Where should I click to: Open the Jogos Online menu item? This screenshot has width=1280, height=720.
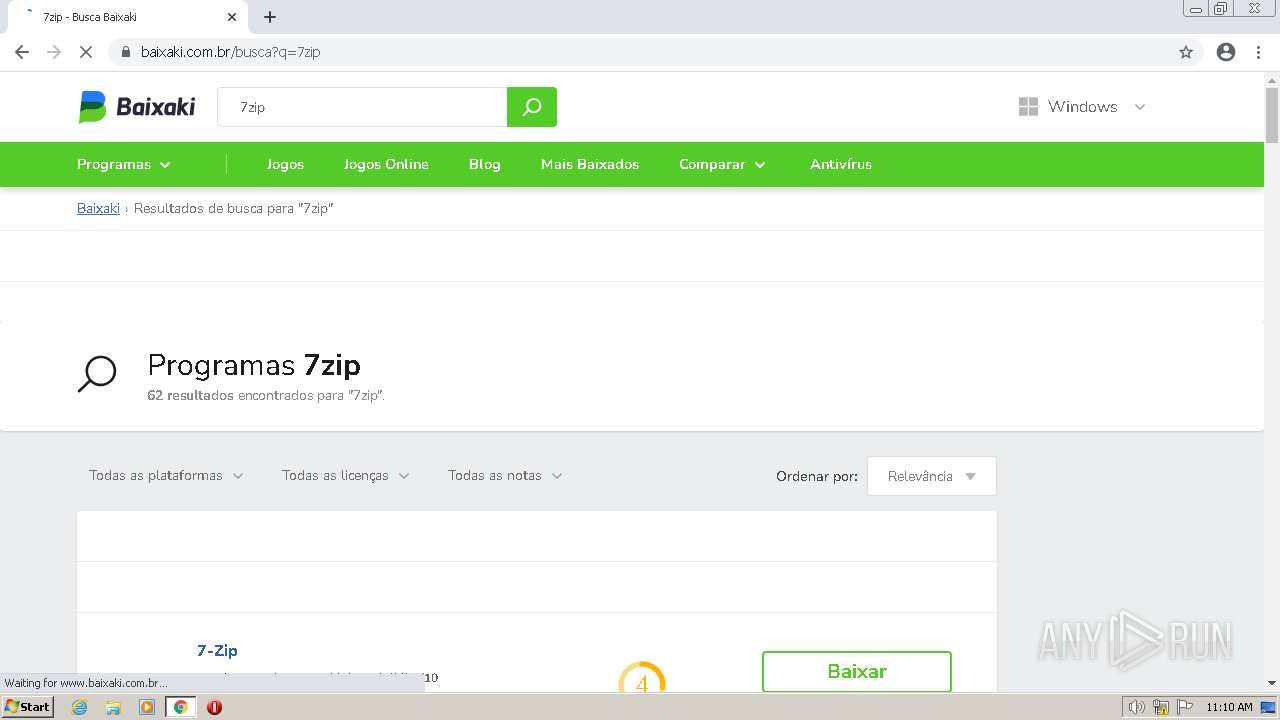point(386,164)
